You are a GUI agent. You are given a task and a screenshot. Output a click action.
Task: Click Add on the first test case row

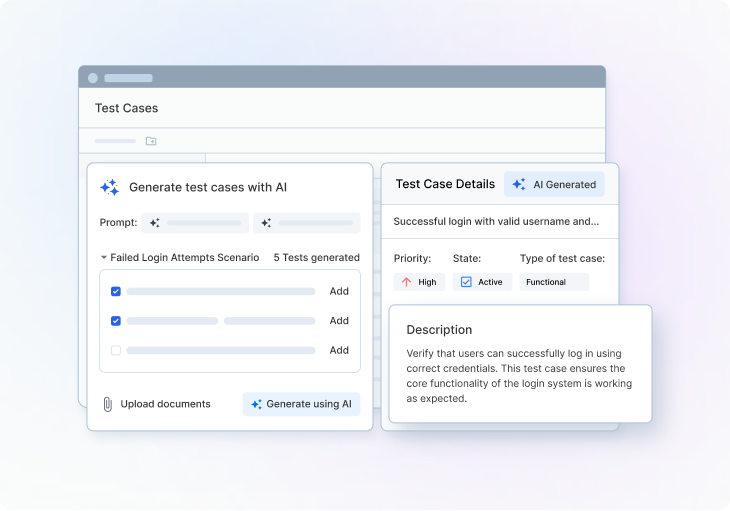click(x=339, y=292)
